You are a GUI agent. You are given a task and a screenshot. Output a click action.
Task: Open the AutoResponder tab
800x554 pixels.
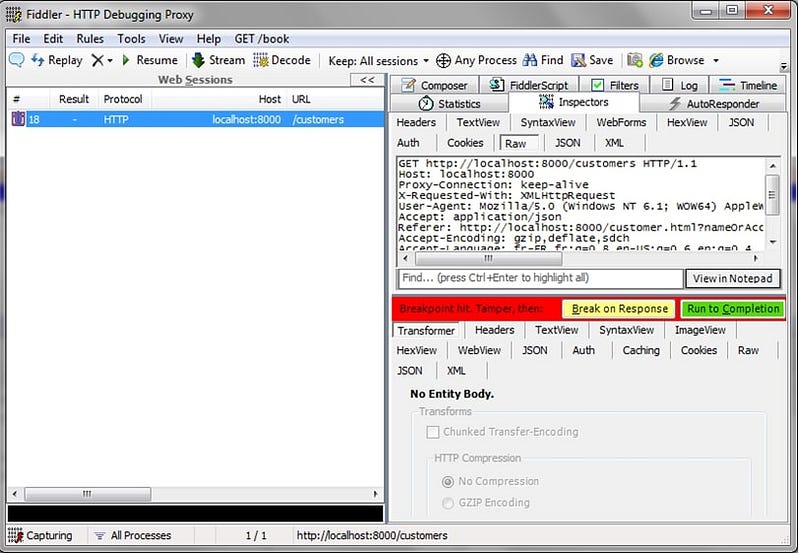point(713,104)
